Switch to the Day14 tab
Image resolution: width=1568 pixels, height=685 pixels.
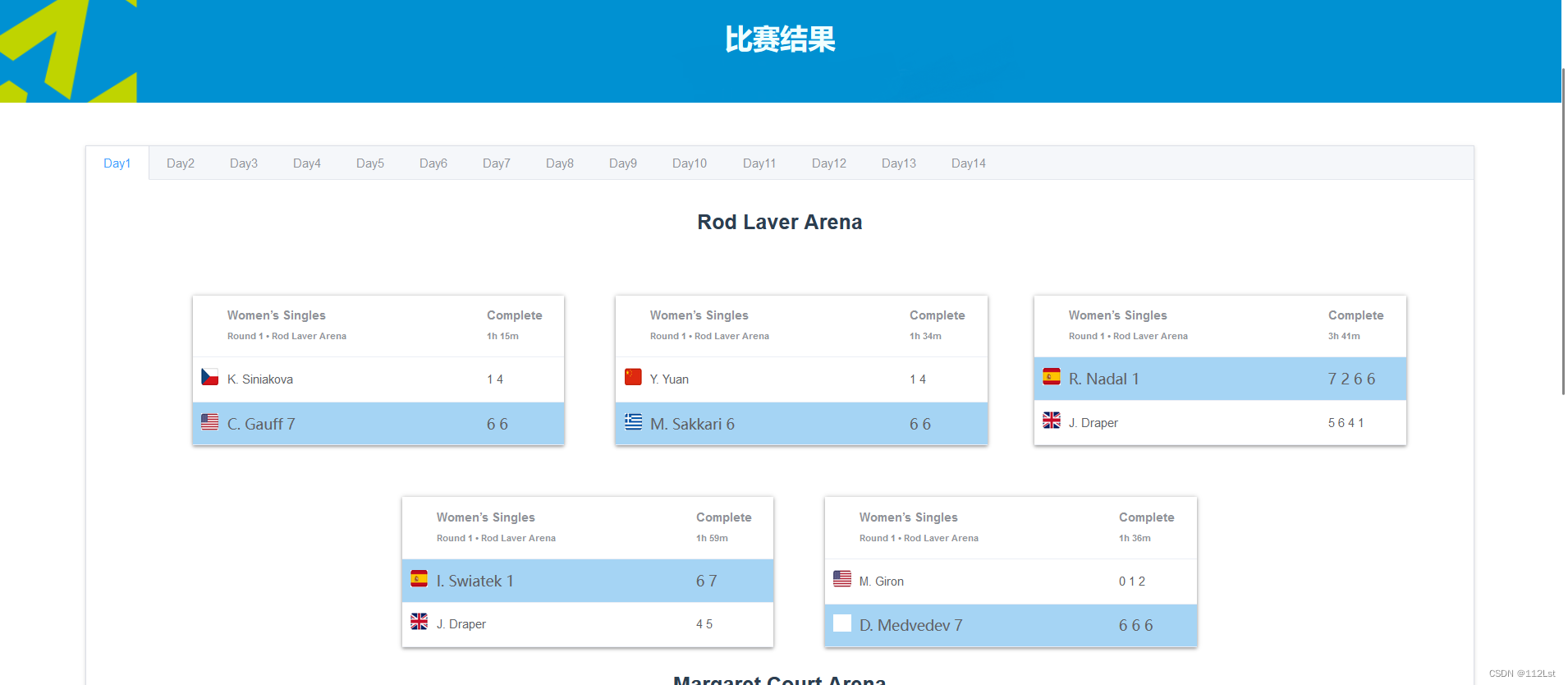(x=969, y=163)
